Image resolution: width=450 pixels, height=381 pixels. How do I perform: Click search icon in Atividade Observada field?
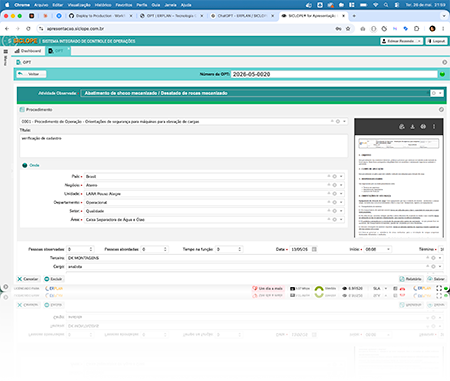(x=434, y=93)
